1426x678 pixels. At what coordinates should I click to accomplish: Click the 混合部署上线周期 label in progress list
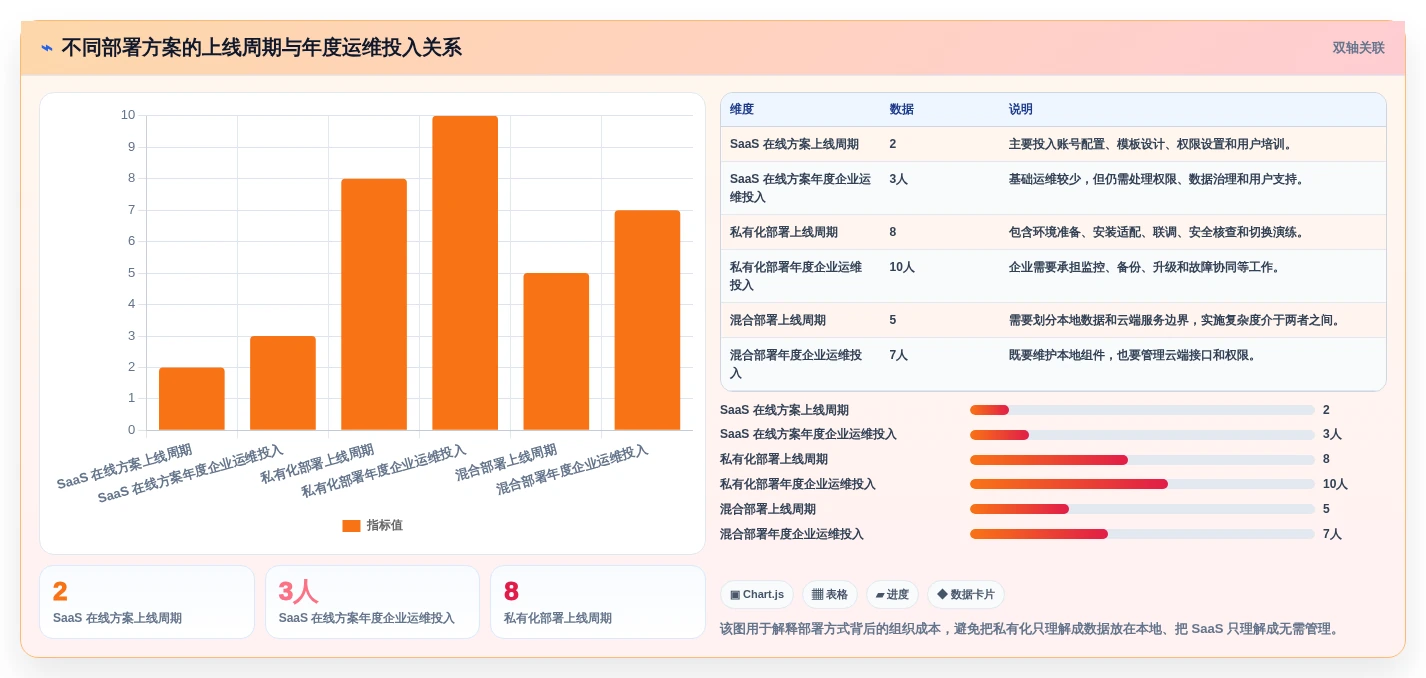[x=768, y=509]
